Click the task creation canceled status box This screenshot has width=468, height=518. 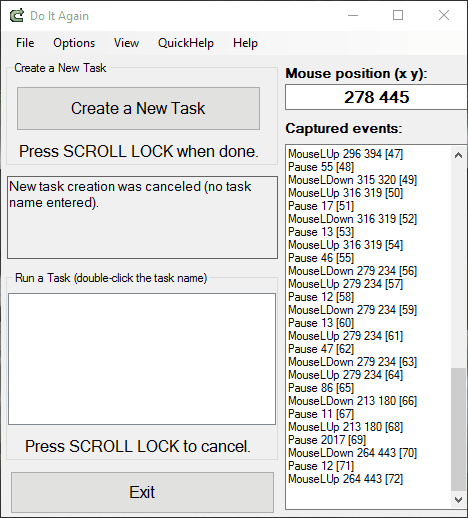142,217
